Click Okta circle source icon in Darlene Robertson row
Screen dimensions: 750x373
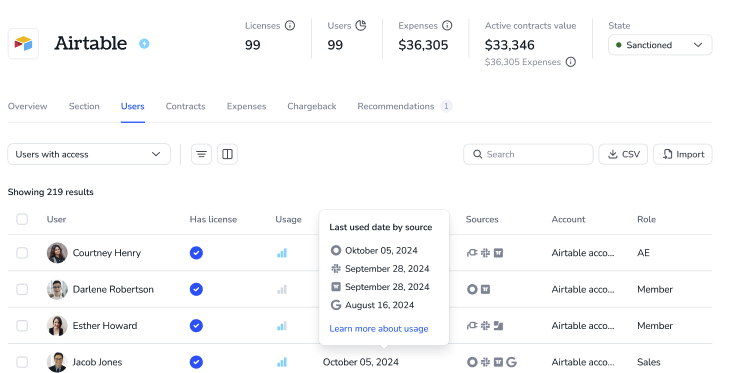pos(472,289)
